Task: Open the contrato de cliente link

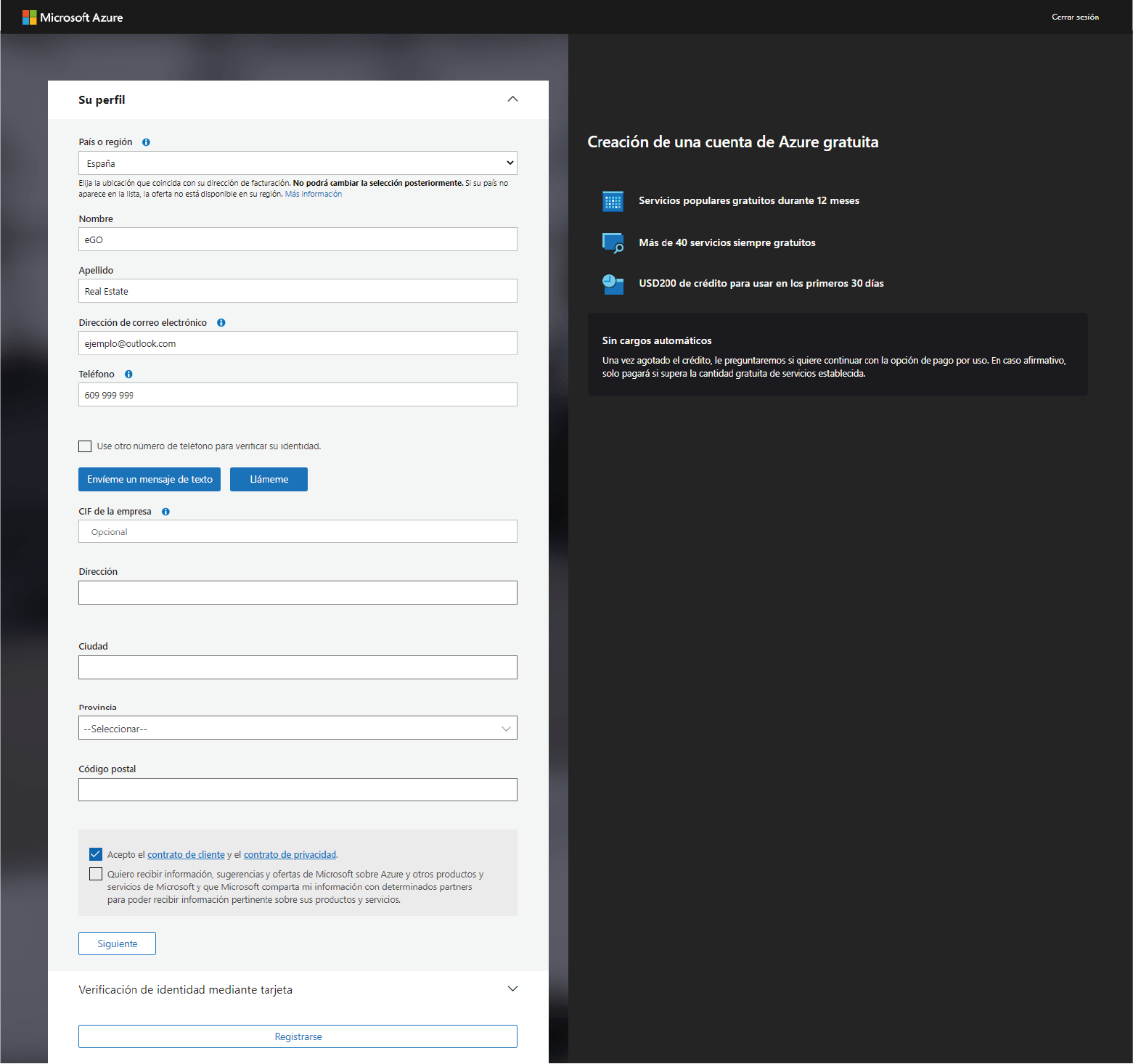Action: pyautogui.click(x=186, y=855)
